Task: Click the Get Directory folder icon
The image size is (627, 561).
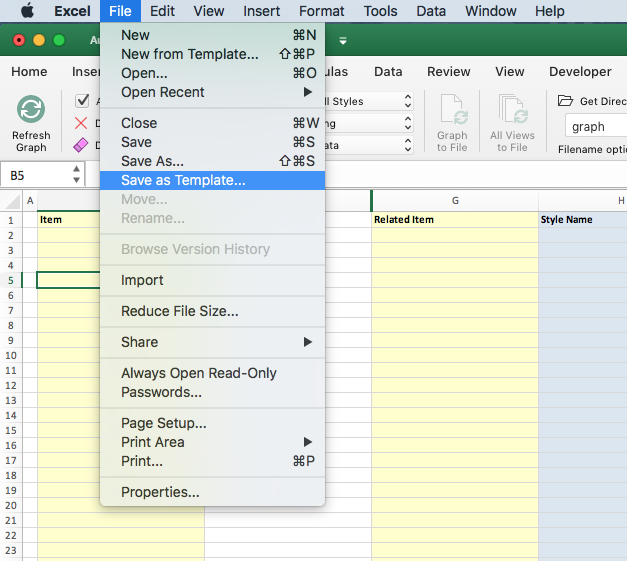Action: coord(565,101)
